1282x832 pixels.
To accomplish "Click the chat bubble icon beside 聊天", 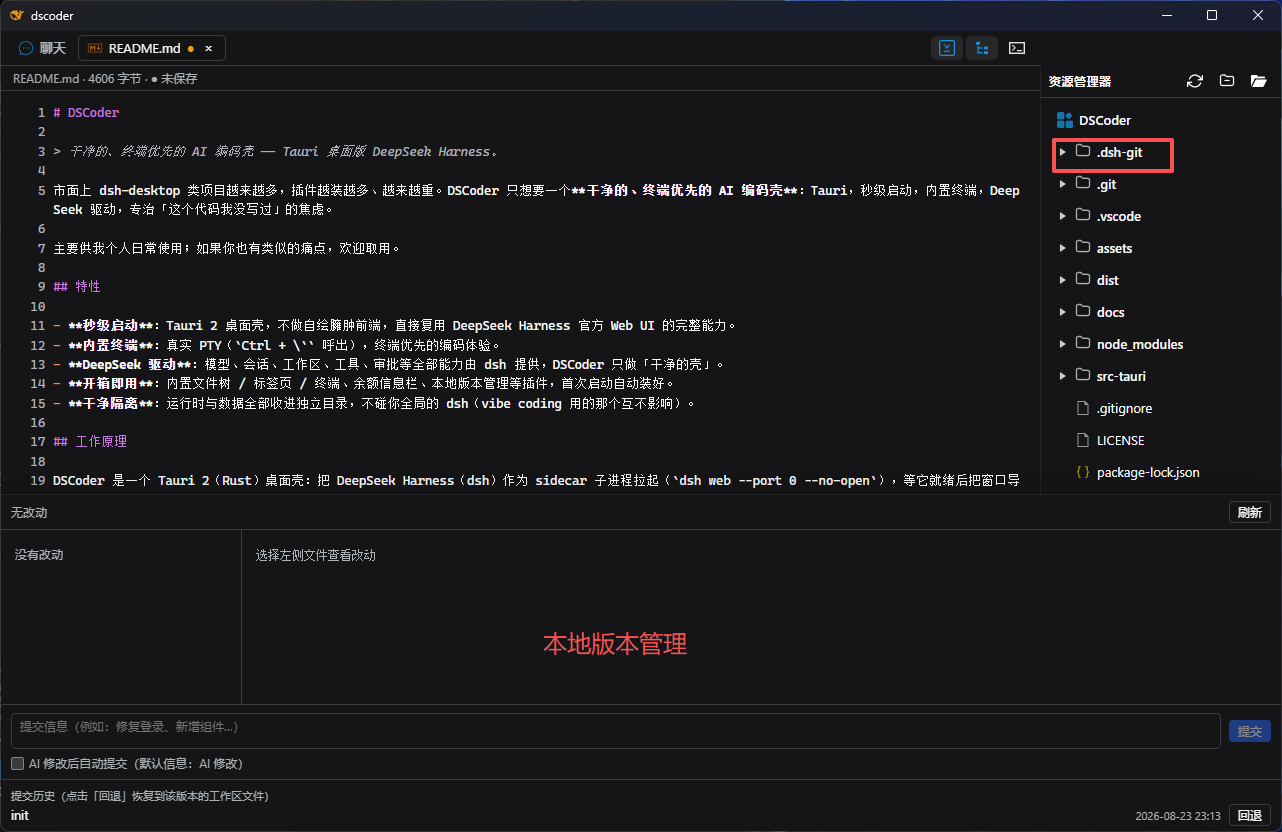I will tap(26, 48).
